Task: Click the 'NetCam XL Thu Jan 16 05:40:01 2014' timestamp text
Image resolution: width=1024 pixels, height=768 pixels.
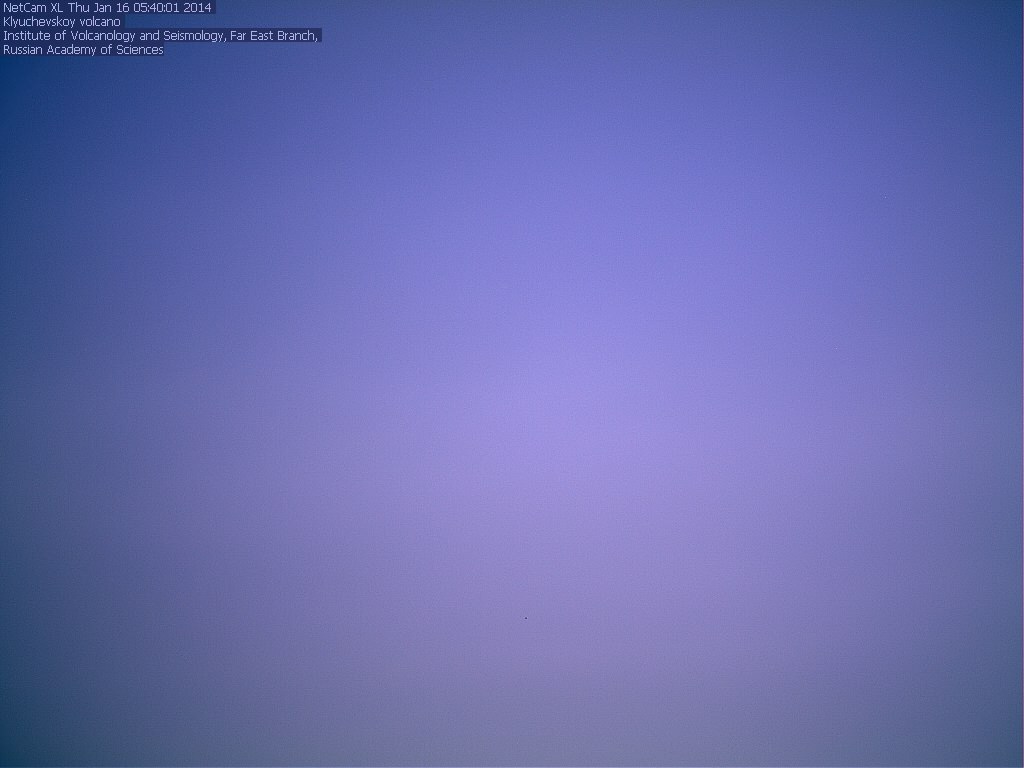Action: tap(108, 8)
